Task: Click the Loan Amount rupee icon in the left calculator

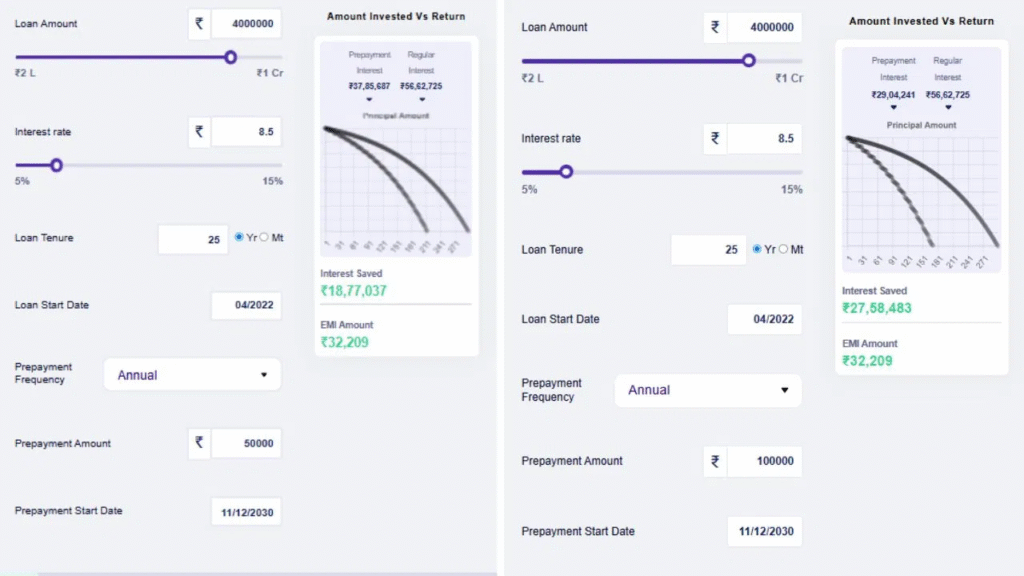Action: click(199, 24)
